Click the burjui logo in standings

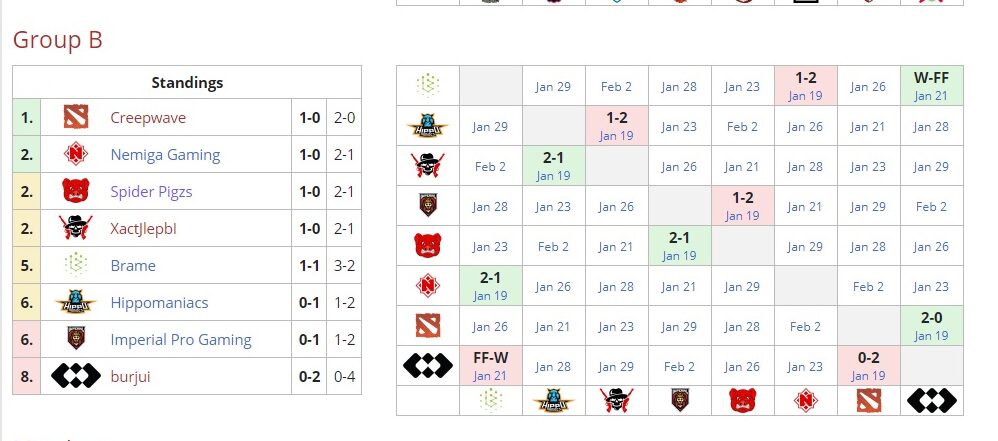(76, 376)
